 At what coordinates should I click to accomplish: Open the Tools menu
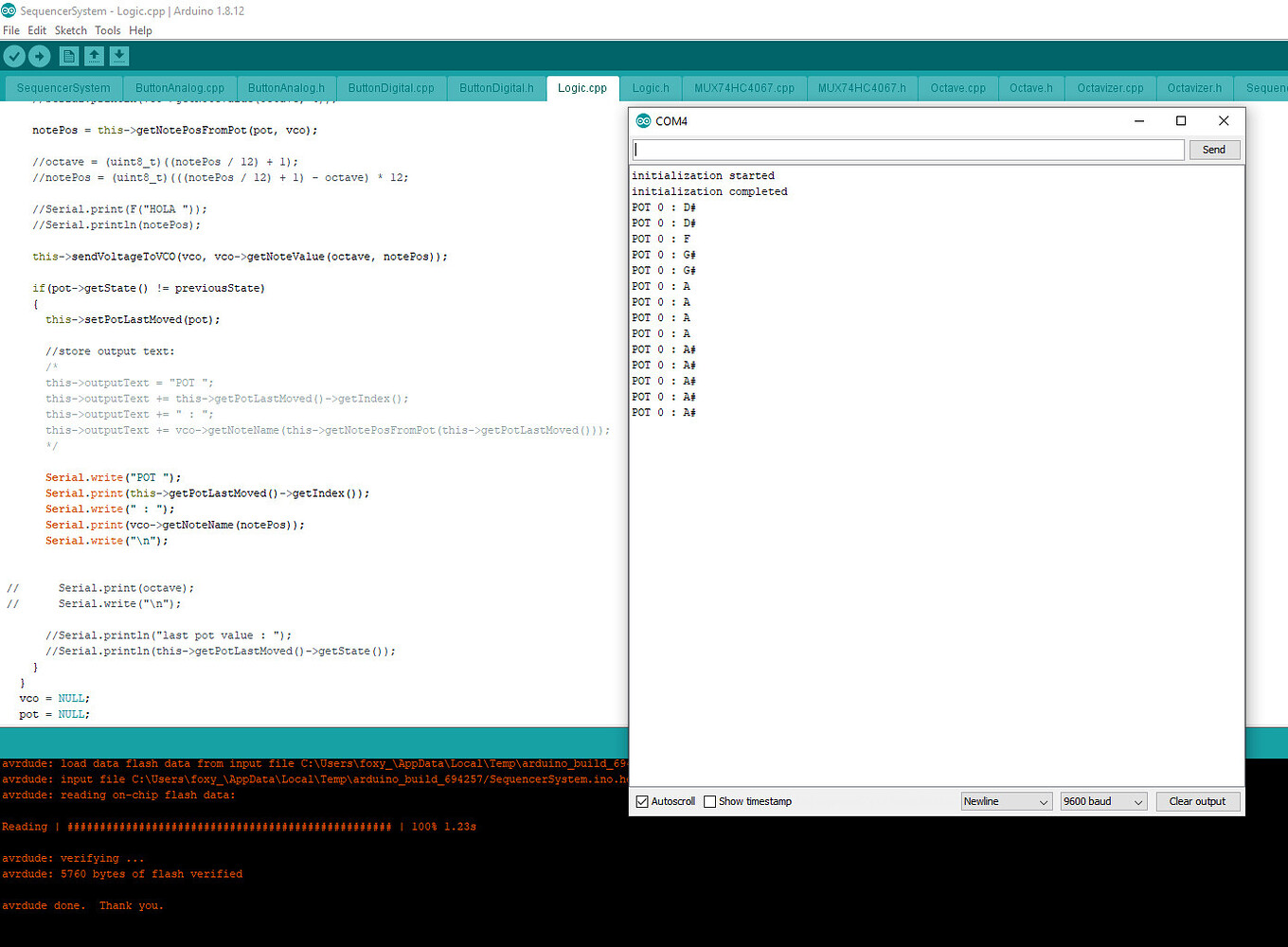(107, 29)
